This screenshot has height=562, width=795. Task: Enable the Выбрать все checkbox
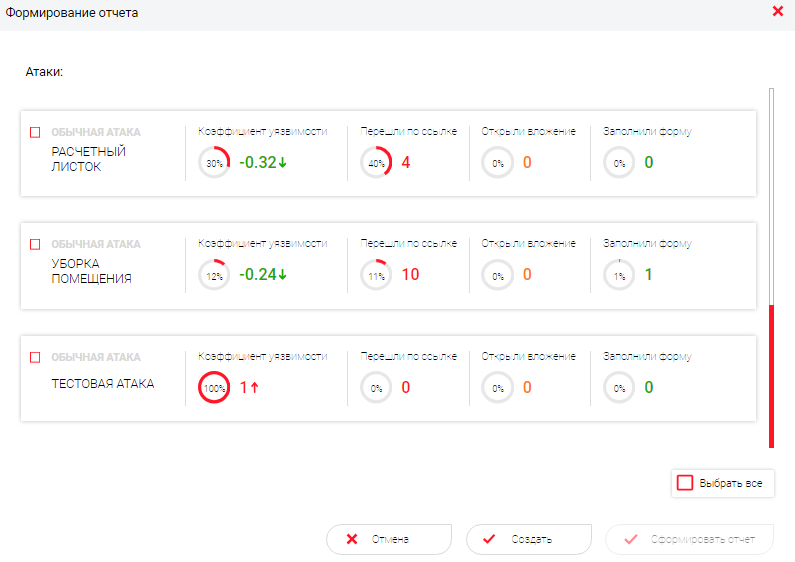tap(685, 483)
